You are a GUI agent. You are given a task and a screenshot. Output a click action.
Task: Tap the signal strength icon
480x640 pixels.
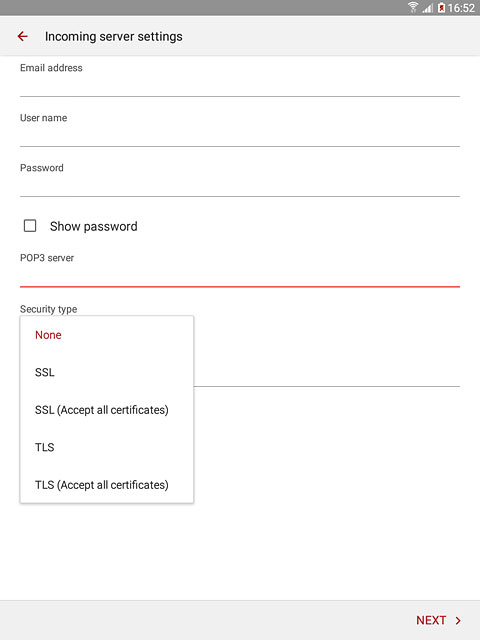(x=427, y=8)
